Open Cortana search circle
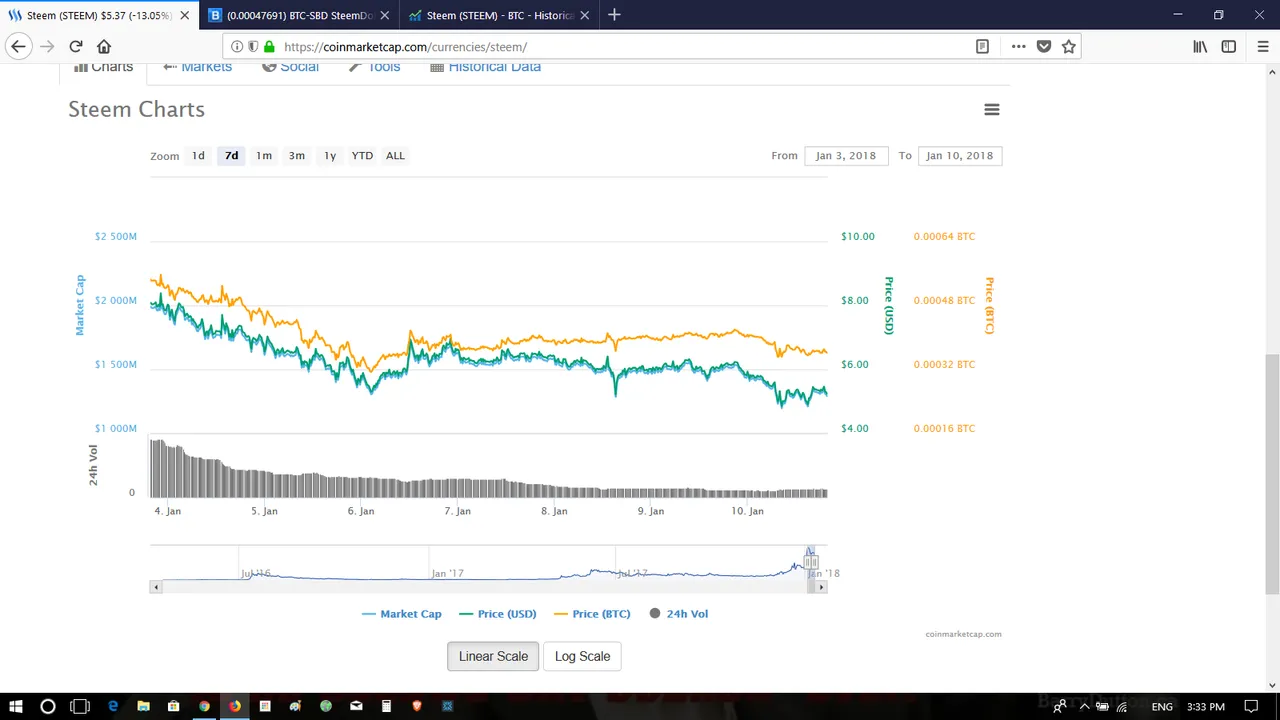1280x720 pixels. tap(47, 706)
